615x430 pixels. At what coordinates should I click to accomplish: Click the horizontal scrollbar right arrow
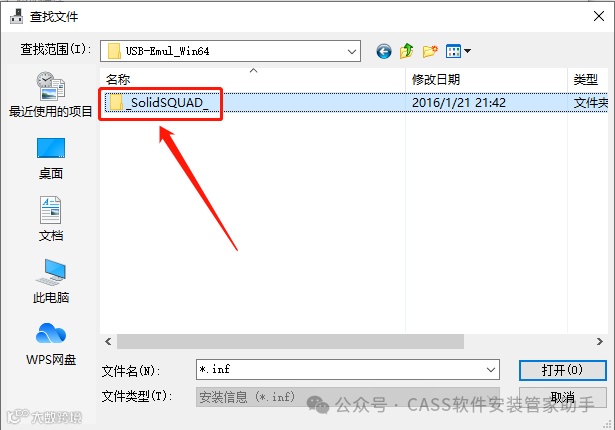click(x=599, y=341)
